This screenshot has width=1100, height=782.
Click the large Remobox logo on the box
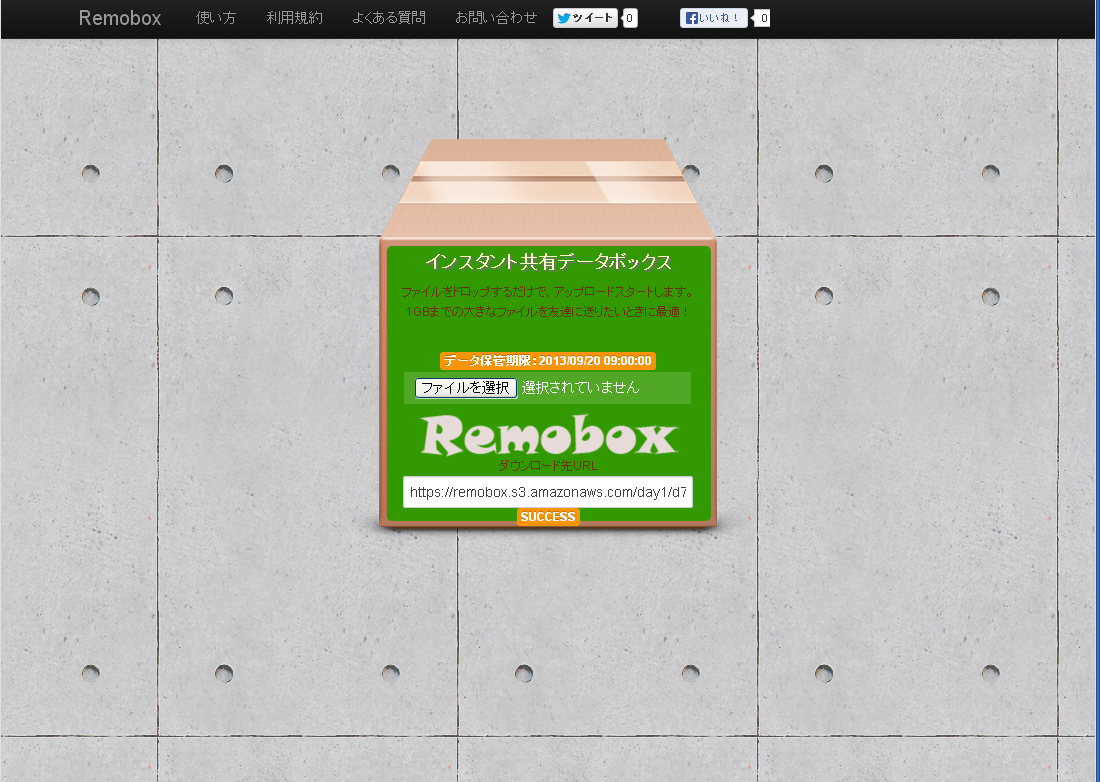pos(548,436)
